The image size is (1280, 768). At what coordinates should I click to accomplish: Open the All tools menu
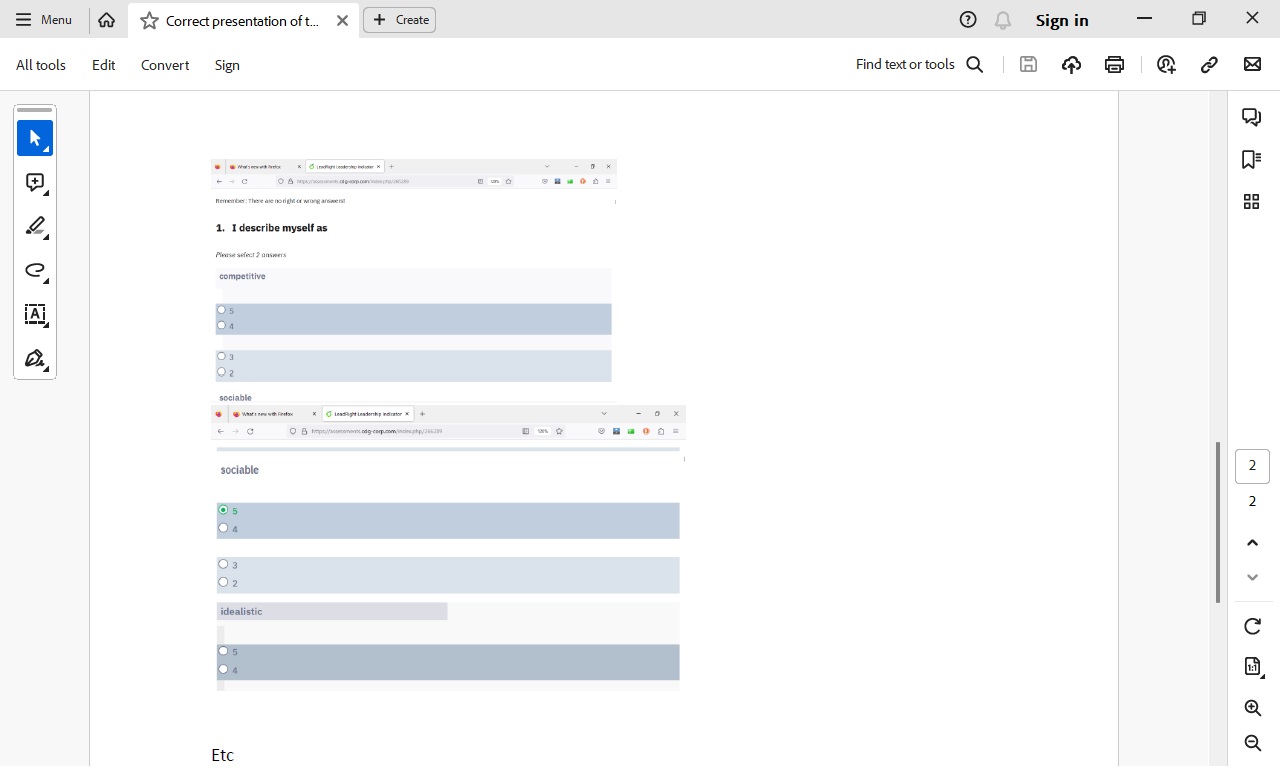tap(41, 65)
